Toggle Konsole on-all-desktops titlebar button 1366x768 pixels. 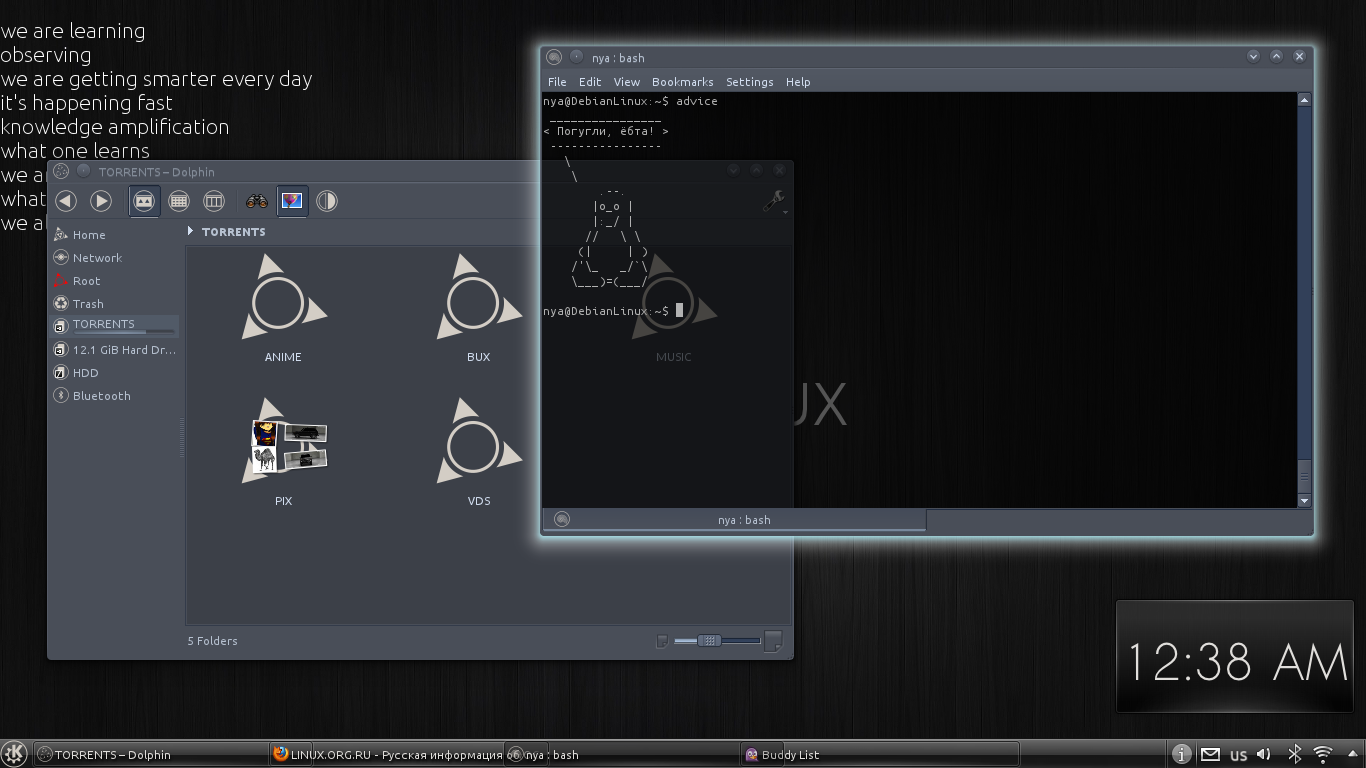pyautogui.click(x=576, y=57)
